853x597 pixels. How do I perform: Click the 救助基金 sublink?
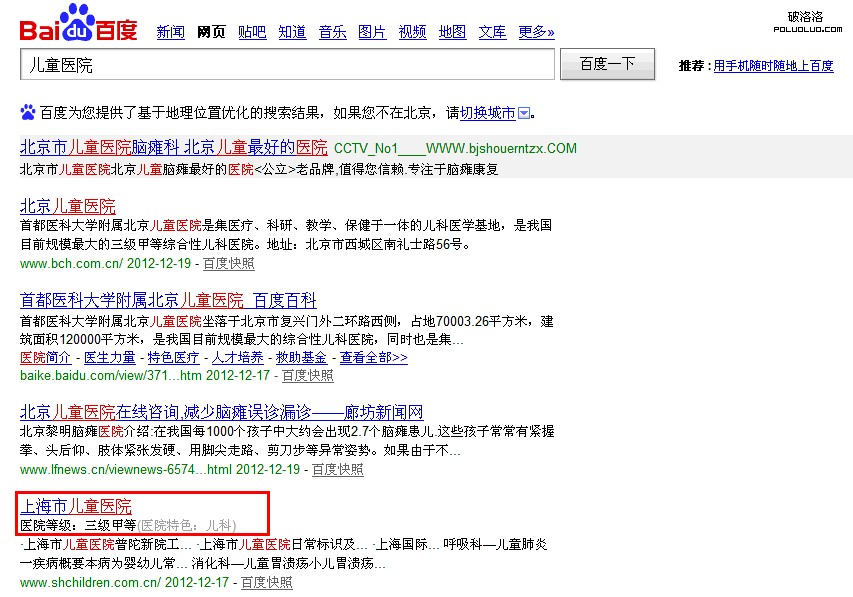click(x=301, y=358)
